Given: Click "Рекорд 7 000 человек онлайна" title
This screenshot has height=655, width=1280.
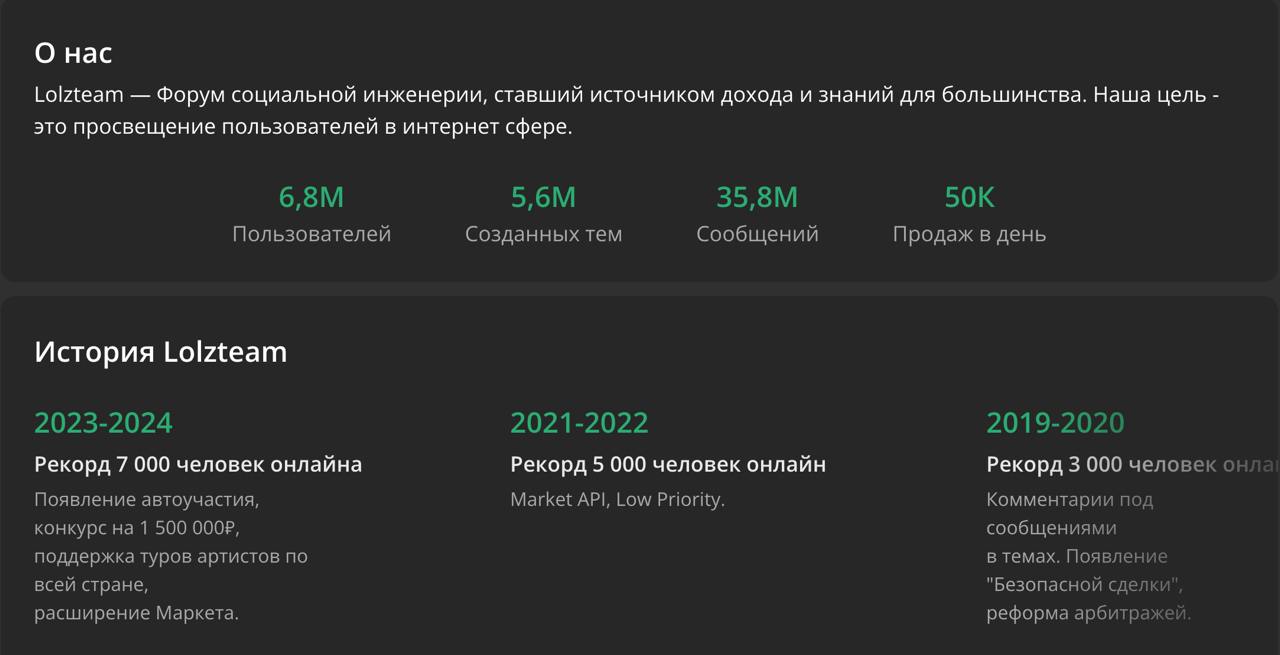Looking at the screenshot, I should click(198, 465).
